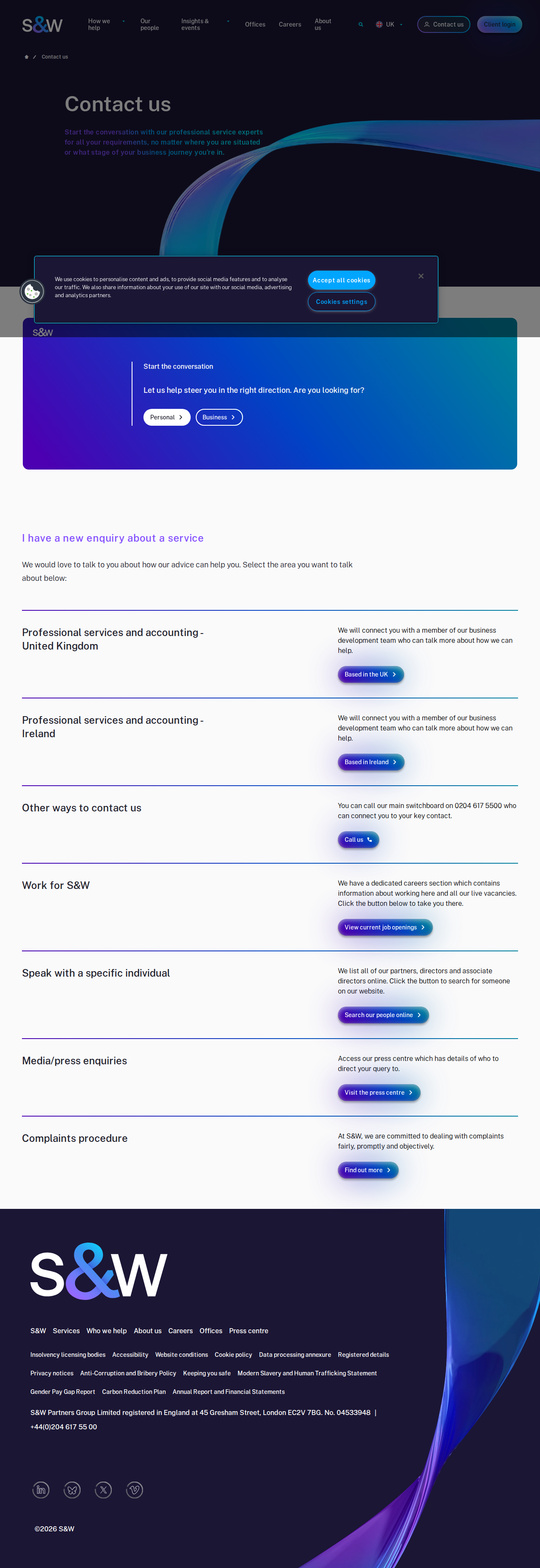540x1568 pixels.
Task: Expand the Insights & events menu
Action: click(x=205, y=24)
